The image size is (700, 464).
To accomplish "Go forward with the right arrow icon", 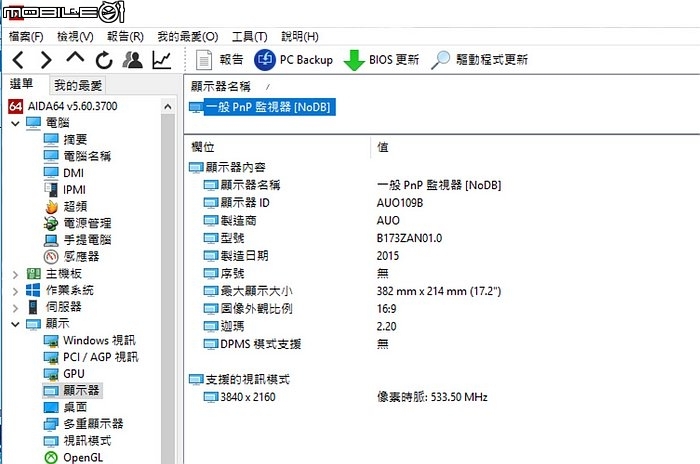I will coord(46,59).
